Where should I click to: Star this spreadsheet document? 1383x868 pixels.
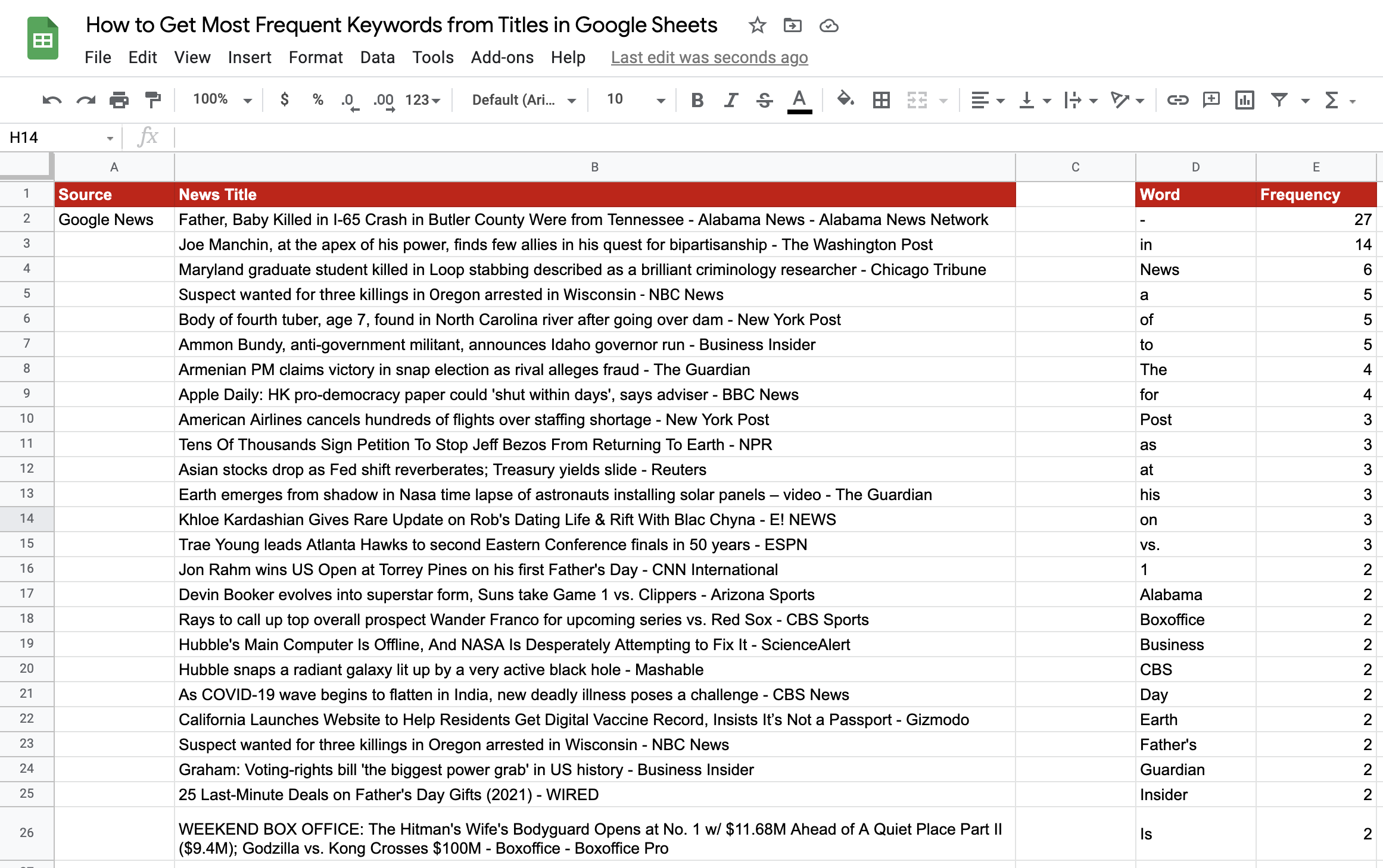[757, 26]
